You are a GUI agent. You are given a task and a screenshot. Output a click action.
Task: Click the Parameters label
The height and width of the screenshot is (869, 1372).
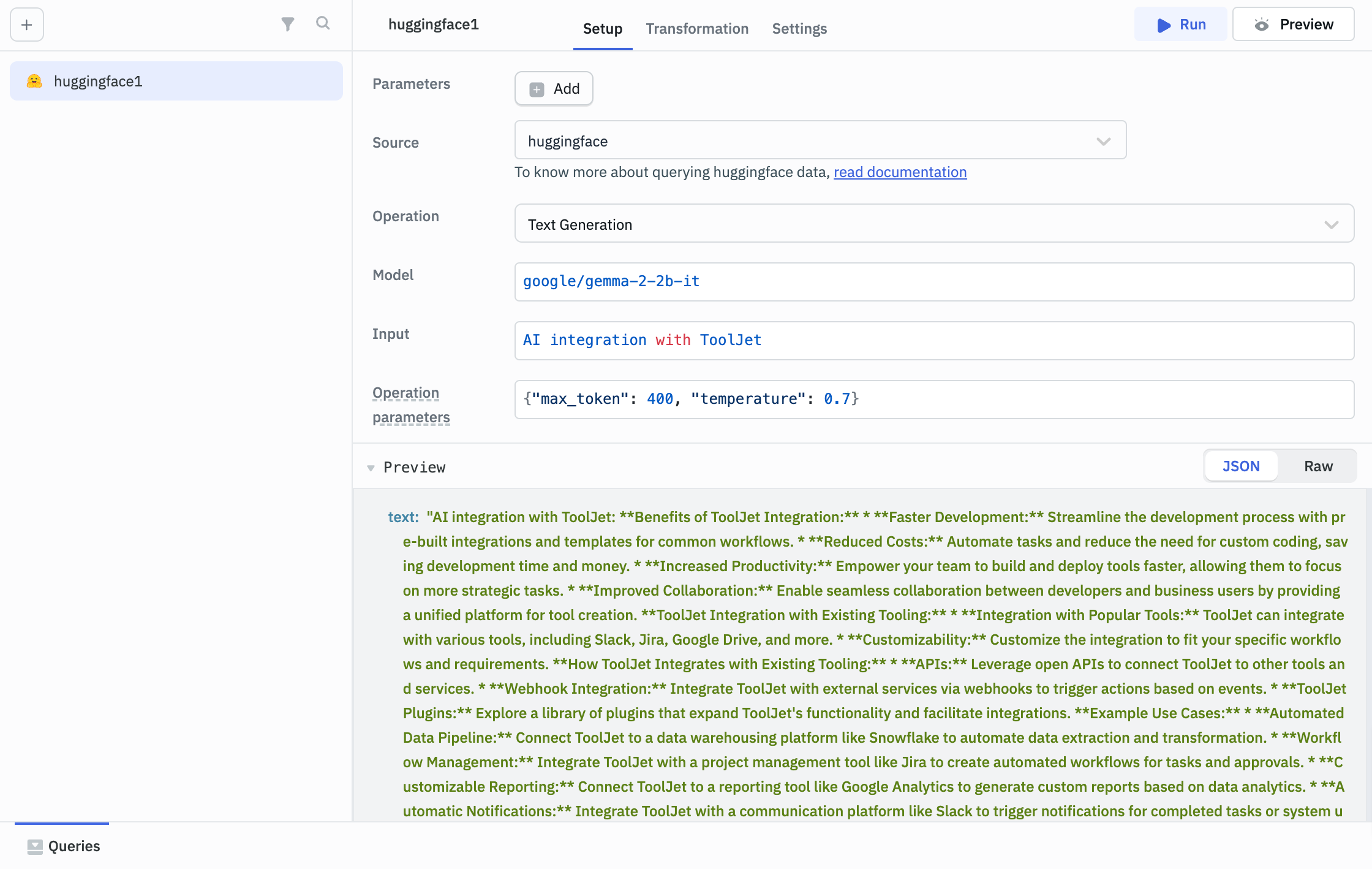[x=411, y=84]
